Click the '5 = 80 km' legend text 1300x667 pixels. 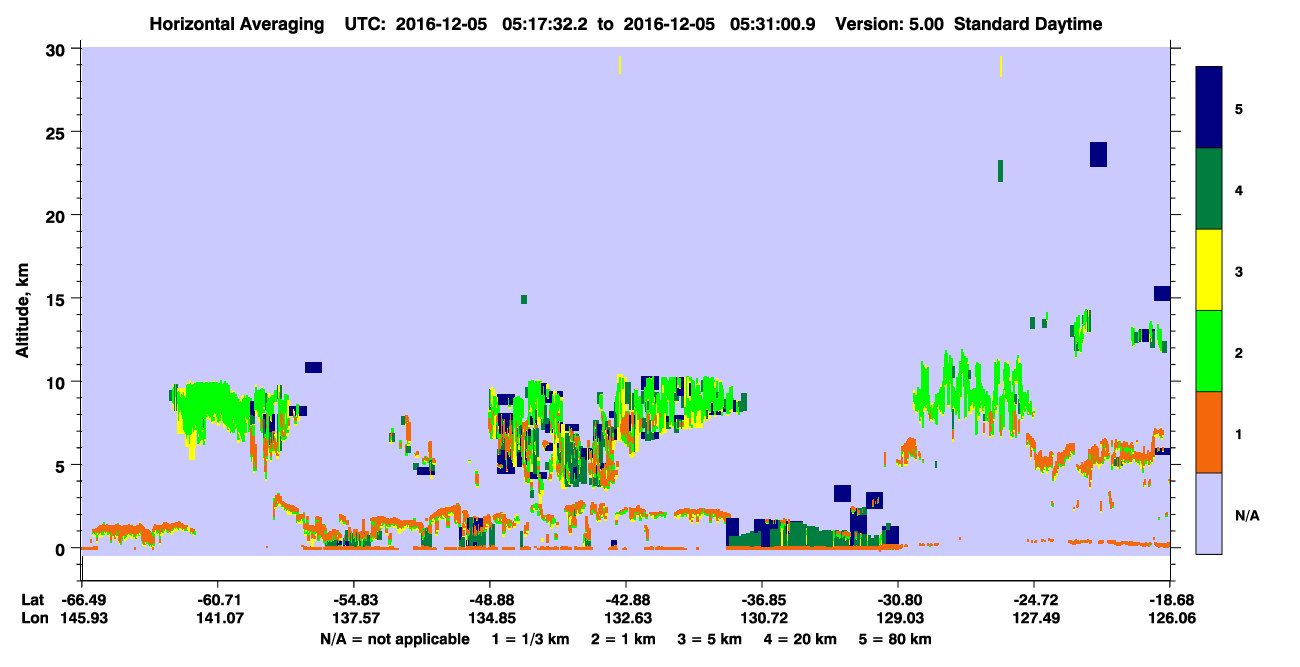pos(895,638)
